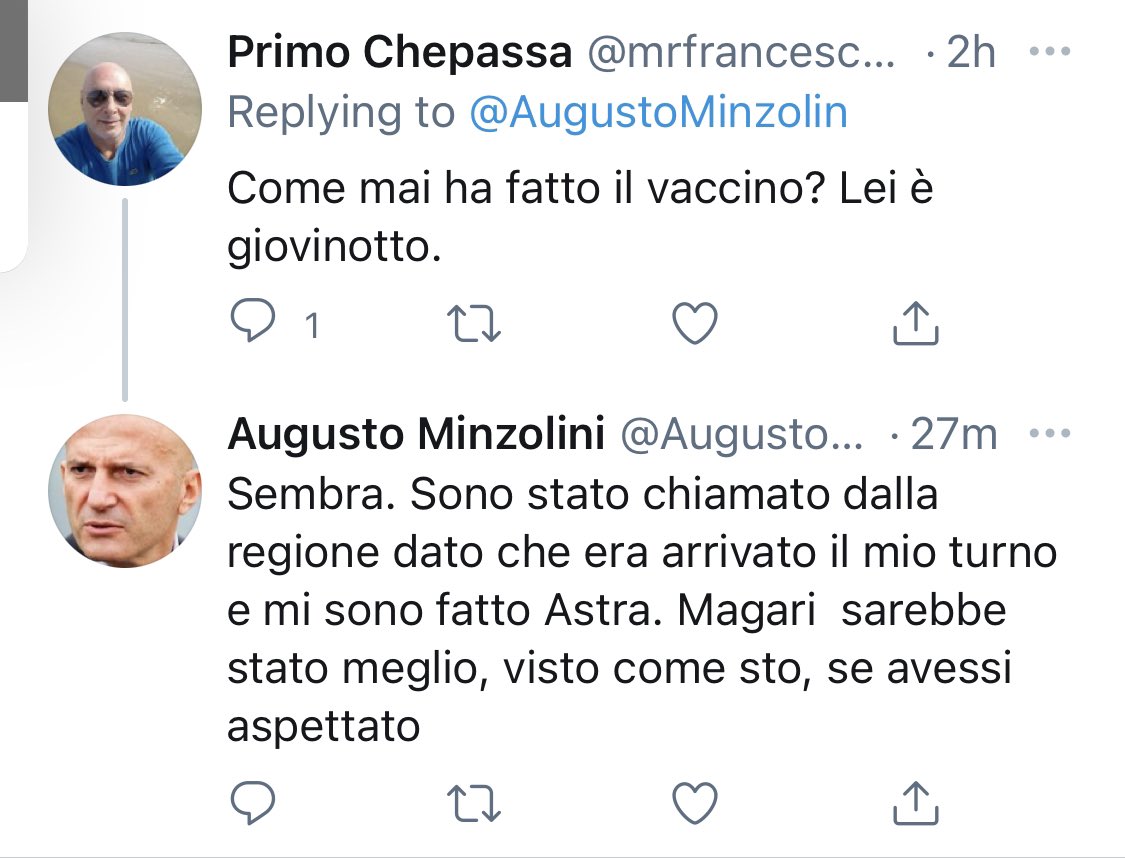Open the reply text starting with "Sembra. Sono stato"
Screen dimensions: 1125x858
point(620,610)
